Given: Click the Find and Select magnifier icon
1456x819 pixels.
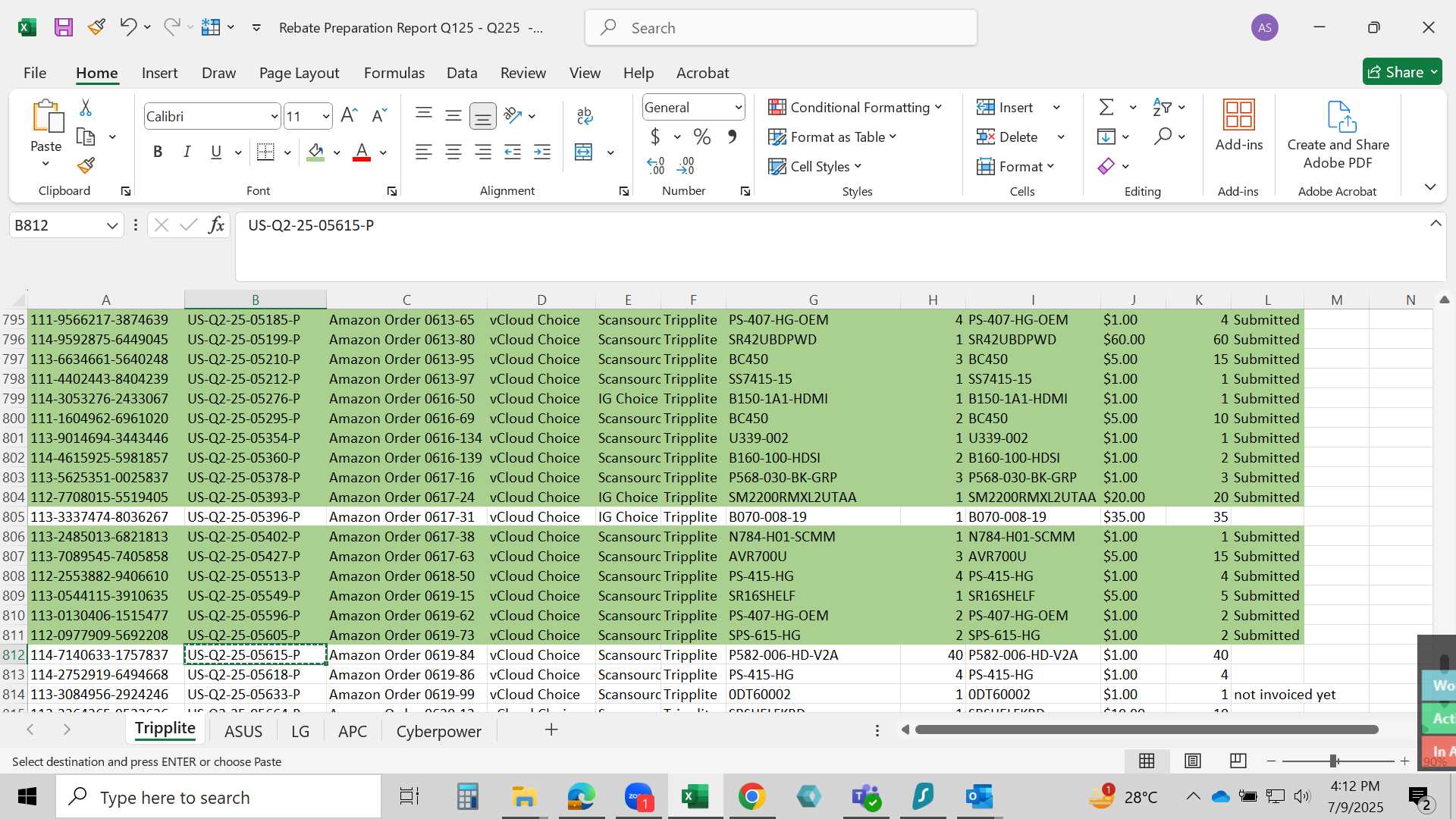Looking at the screenshot, I should coord(1163,136).
